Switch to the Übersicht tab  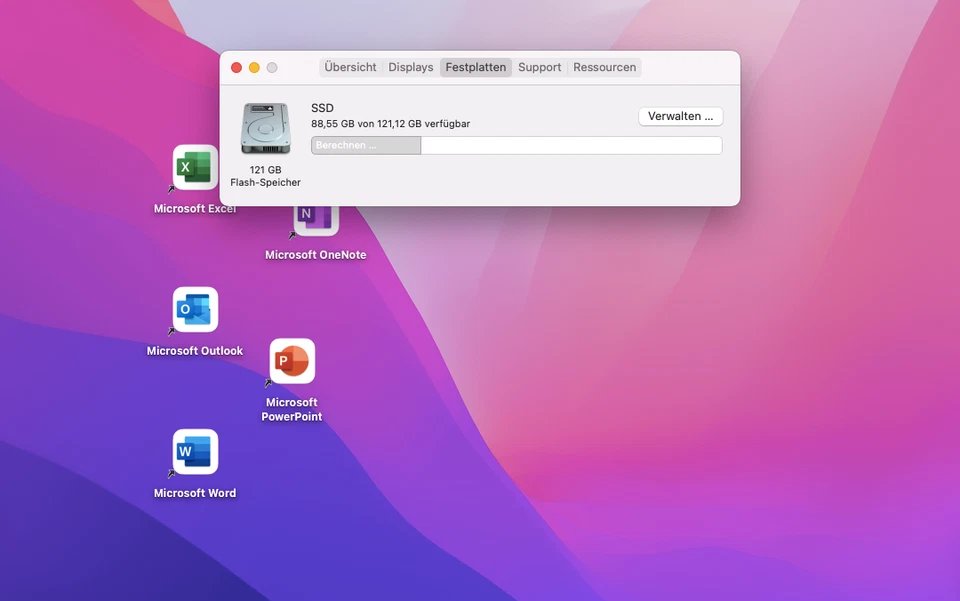tap(350, 67)
